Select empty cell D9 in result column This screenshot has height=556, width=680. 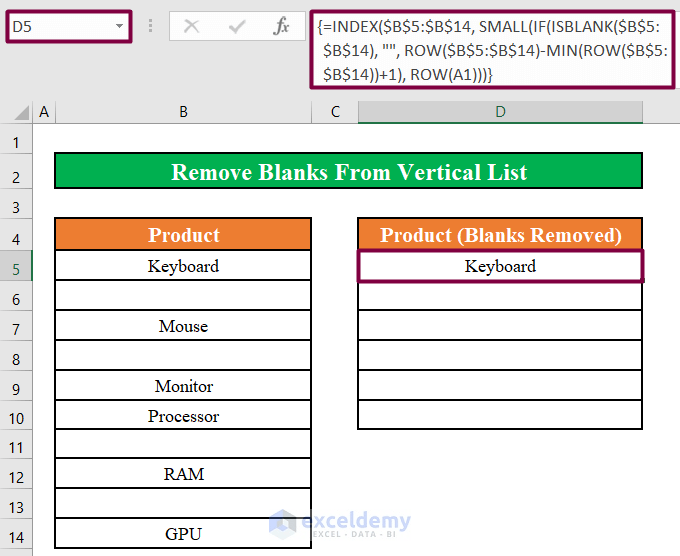click(x=500, y=385)
